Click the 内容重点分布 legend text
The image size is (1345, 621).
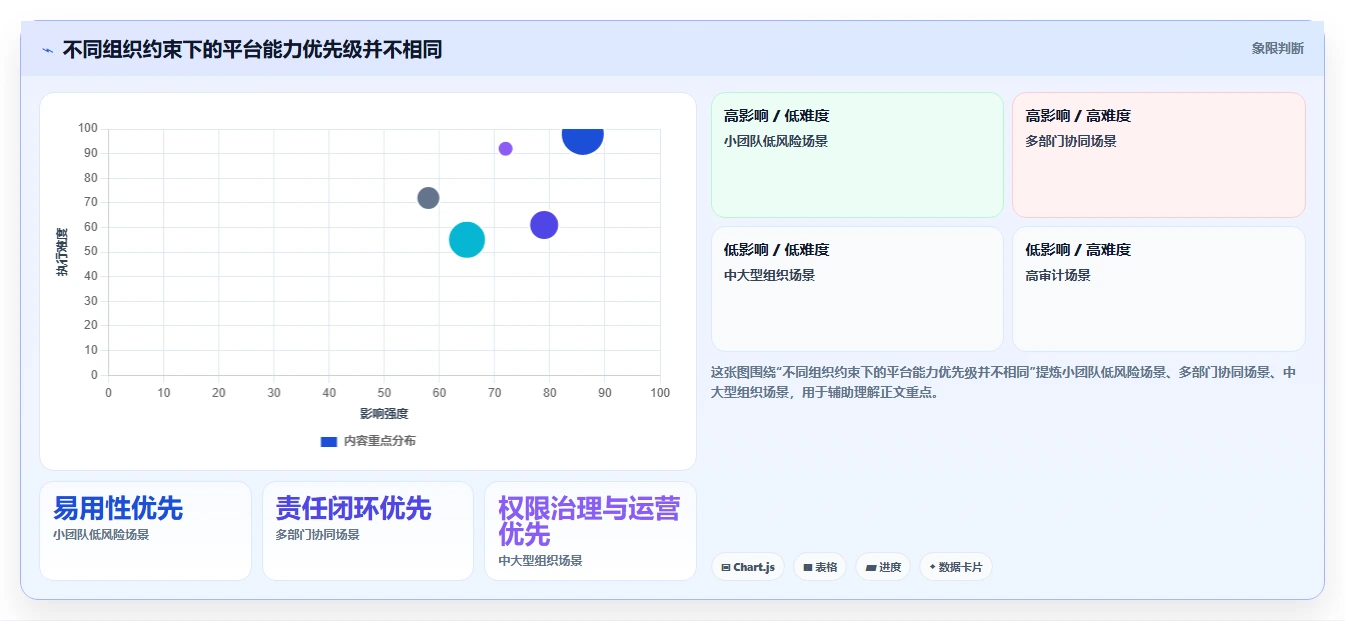tap(379, 441)
